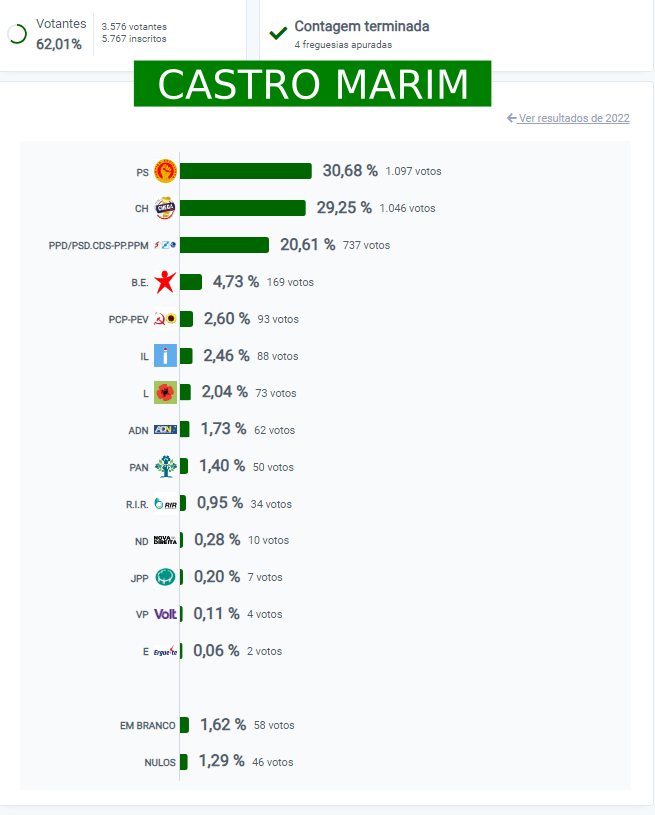
Task: Click the CH Chega party logo
Action: click(165, 208)
